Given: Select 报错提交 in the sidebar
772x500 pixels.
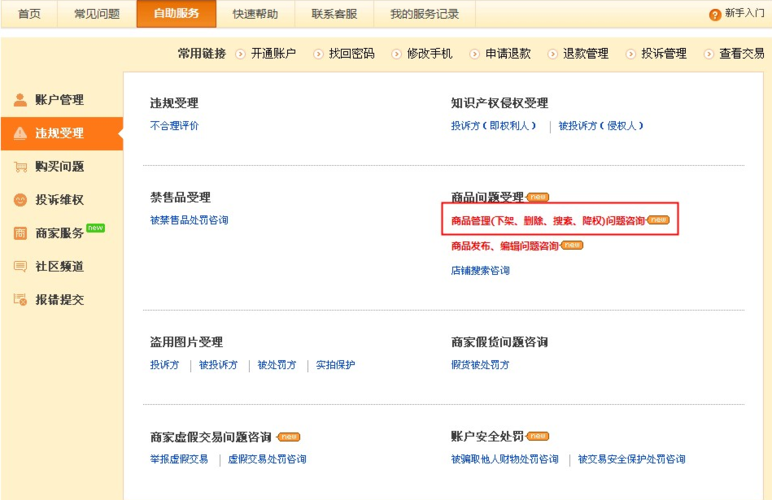Looking at the screenshot, I should [62, 300].
